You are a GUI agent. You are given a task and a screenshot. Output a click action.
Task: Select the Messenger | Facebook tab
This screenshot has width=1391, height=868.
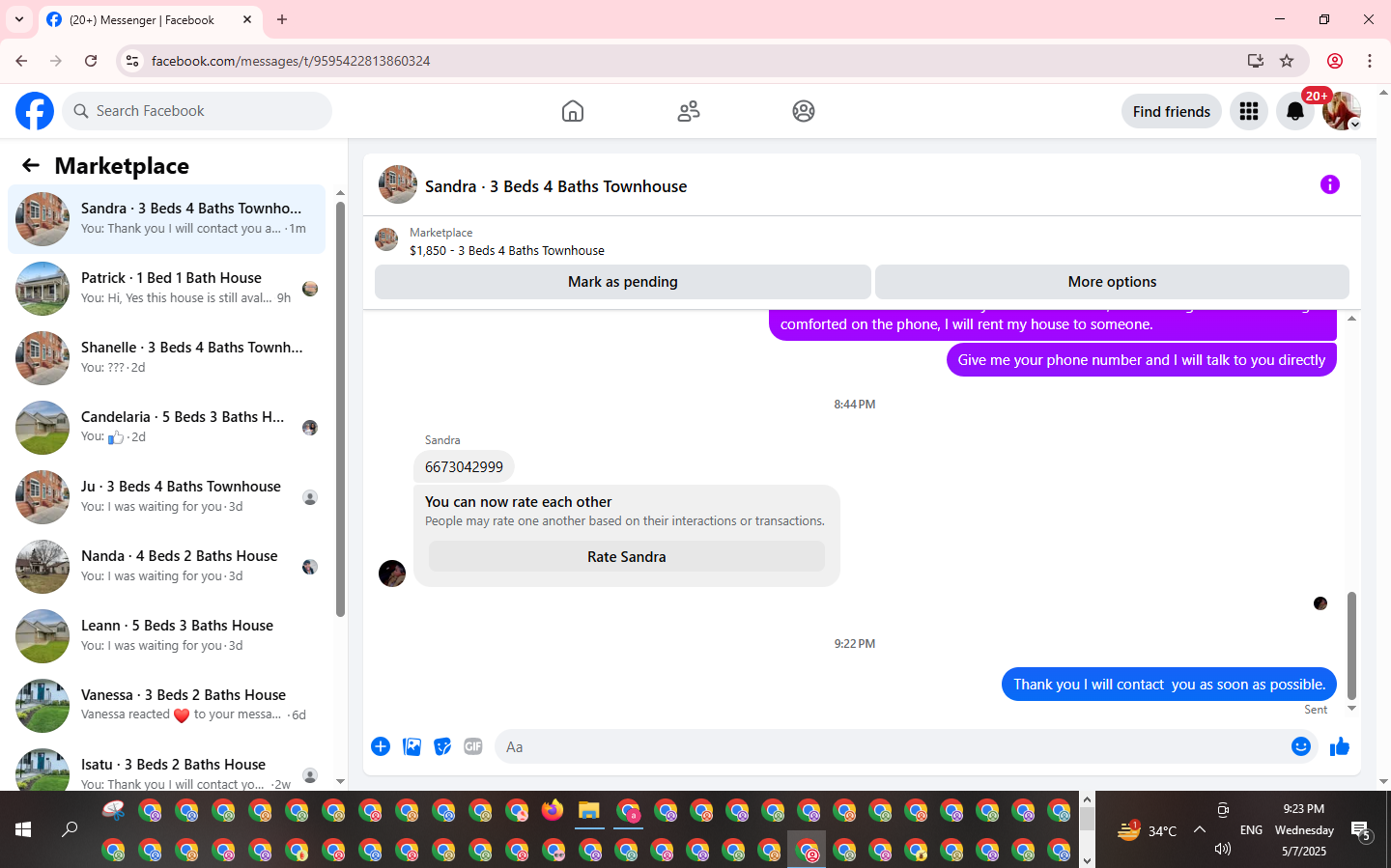click(150, 19)
